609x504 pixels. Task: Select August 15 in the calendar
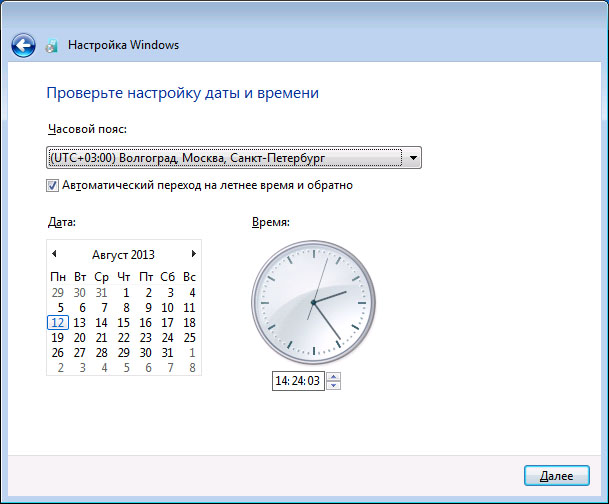pyautogui.click(x=124, y=323)
